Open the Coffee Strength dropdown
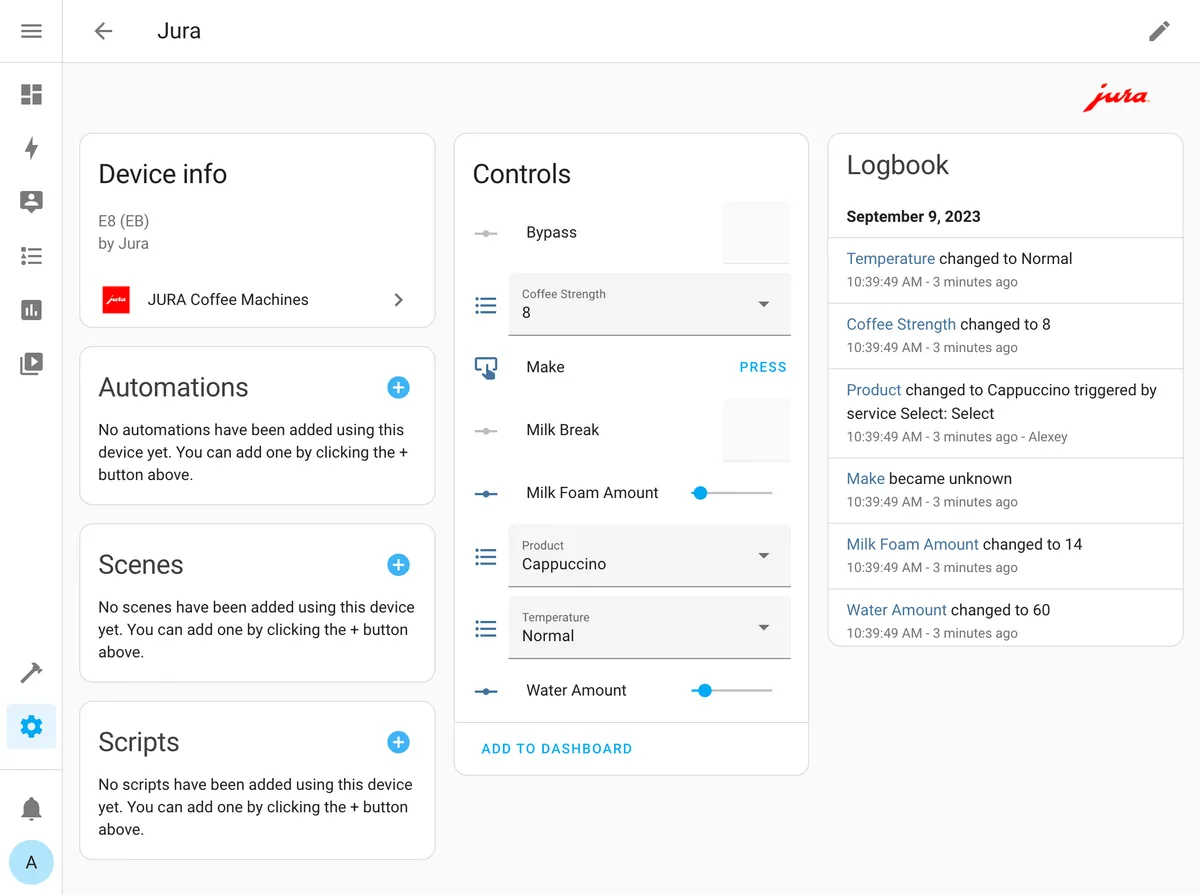Image resolution: width=1200 pixels, height=895 pixels. [x=650, y=304]
